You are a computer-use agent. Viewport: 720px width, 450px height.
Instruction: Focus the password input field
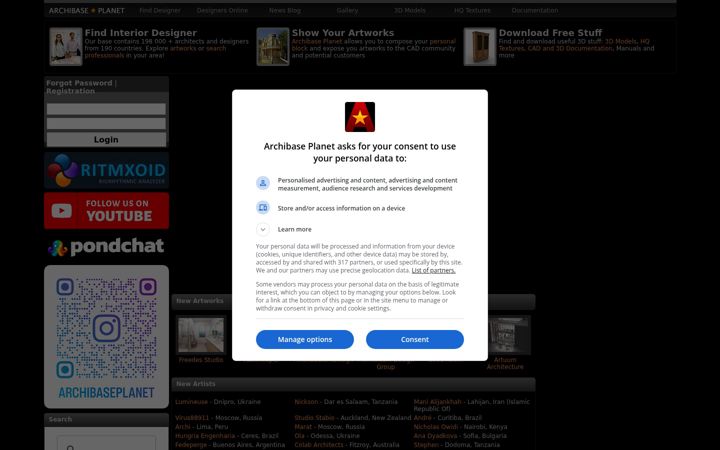click(106, 124)
